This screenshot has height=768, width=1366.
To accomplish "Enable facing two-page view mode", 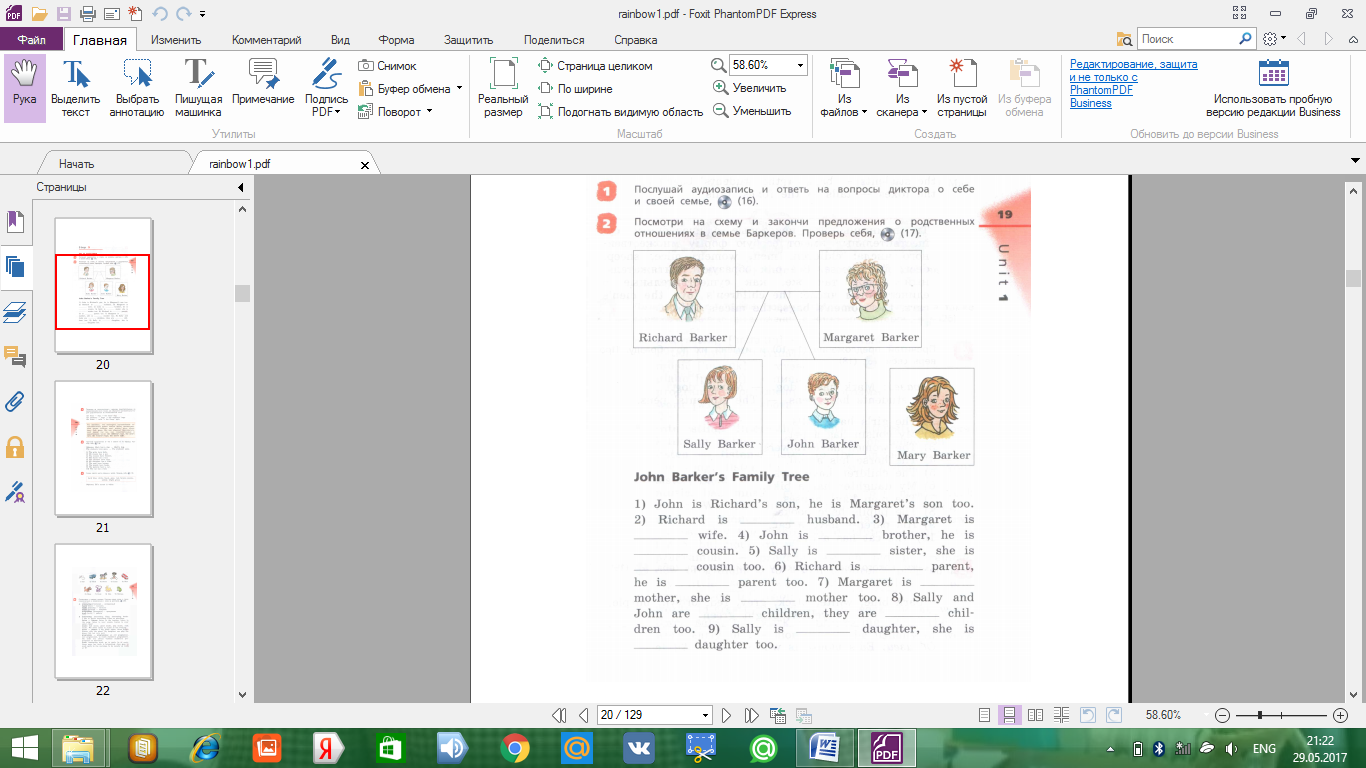I will tap(1036, 716).
